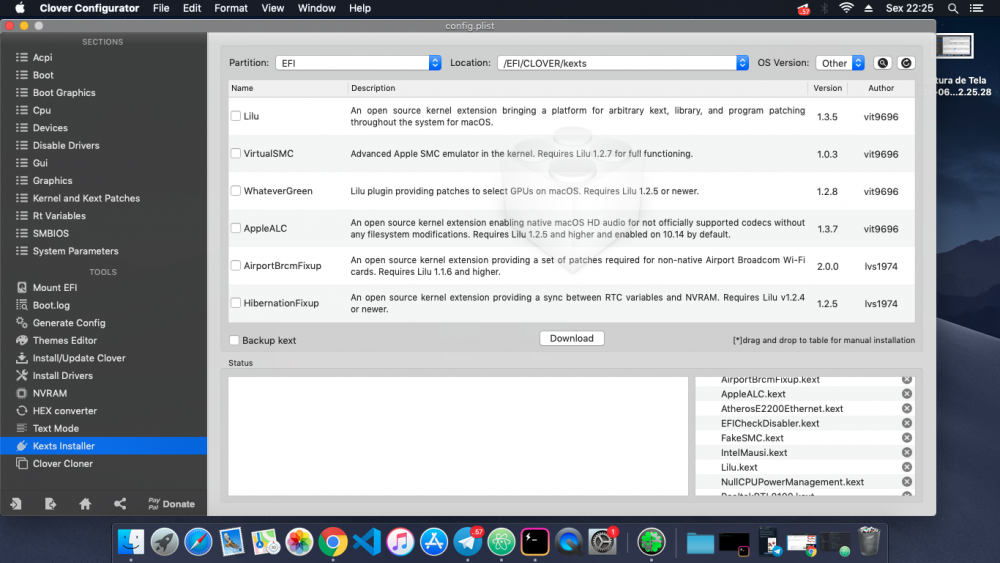
Task: Open the Location dropdown
Action: point(622,62)
